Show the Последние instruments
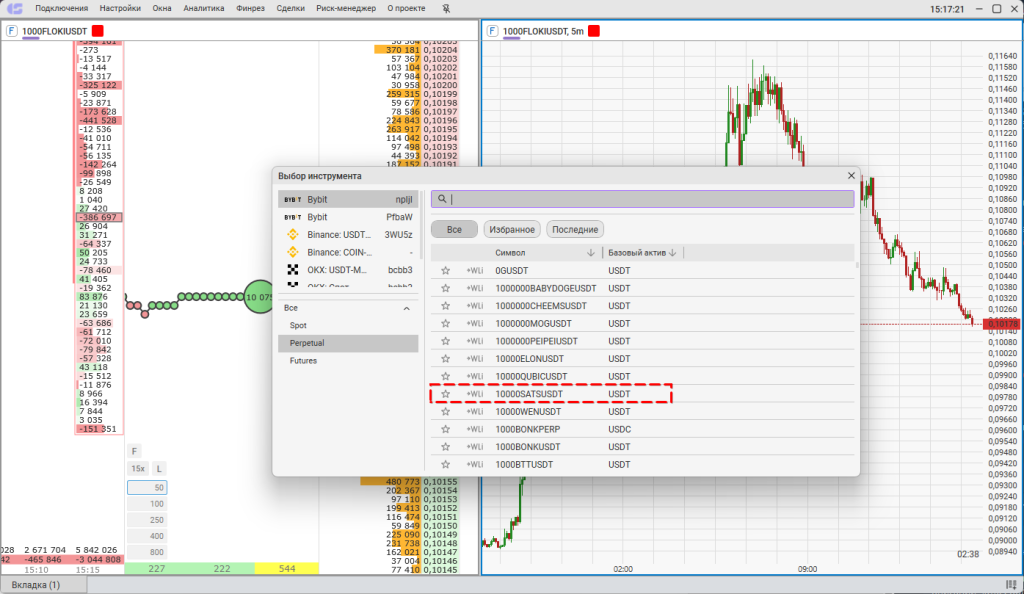Screen dimensions: 1024x594 click(x=576, y=229)
